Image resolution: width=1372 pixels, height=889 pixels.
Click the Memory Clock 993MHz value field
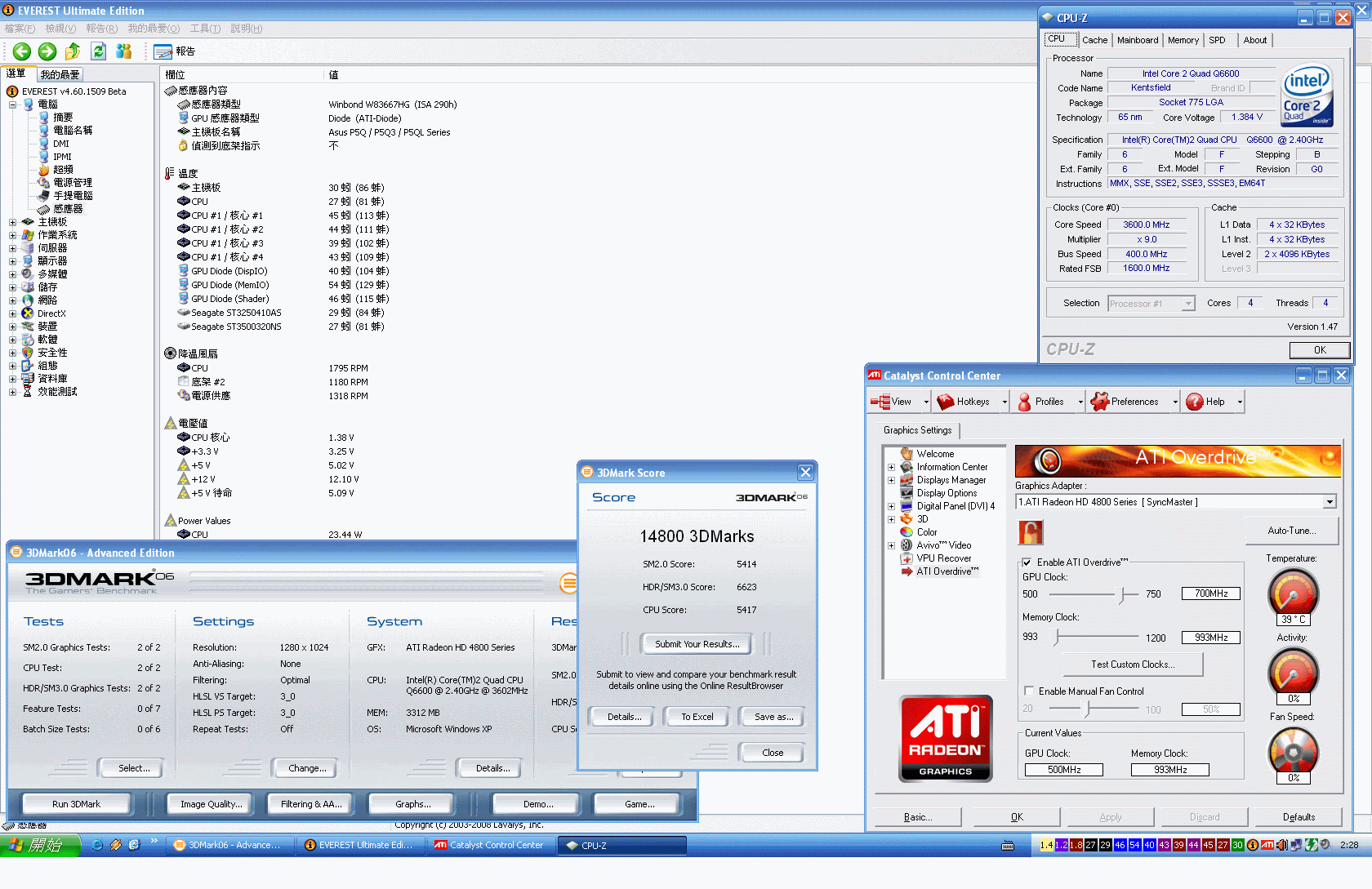click(1211, 638)
